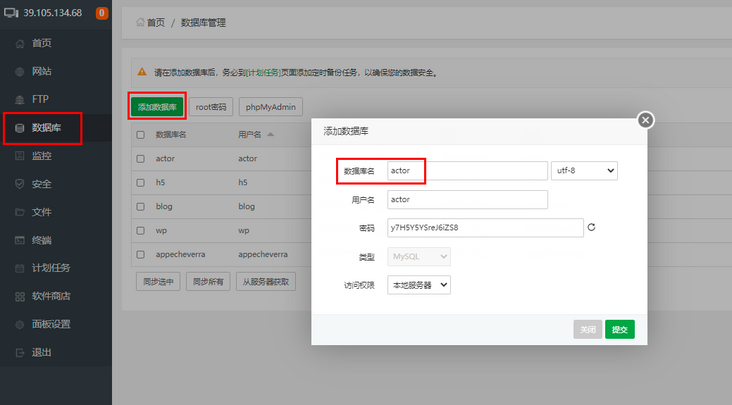Click the security shield icon
Viewport: 732px width, 405px height.
(20, 184)
